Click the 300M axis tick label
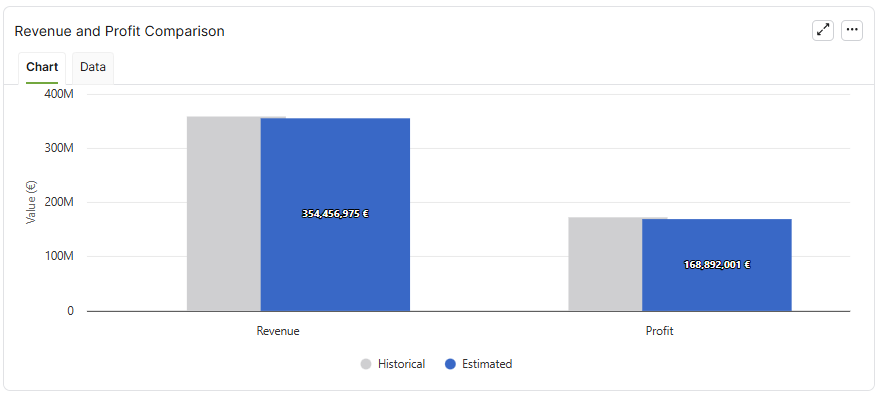 [59, 148]
